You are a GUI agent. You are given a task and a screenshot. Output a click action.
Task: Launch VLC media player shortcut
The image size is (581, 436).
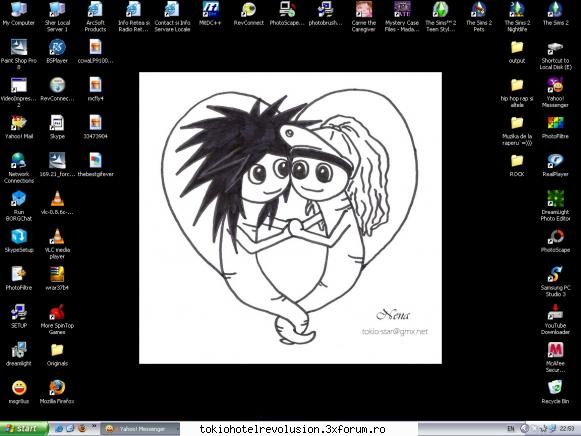[x=57, y=244]
